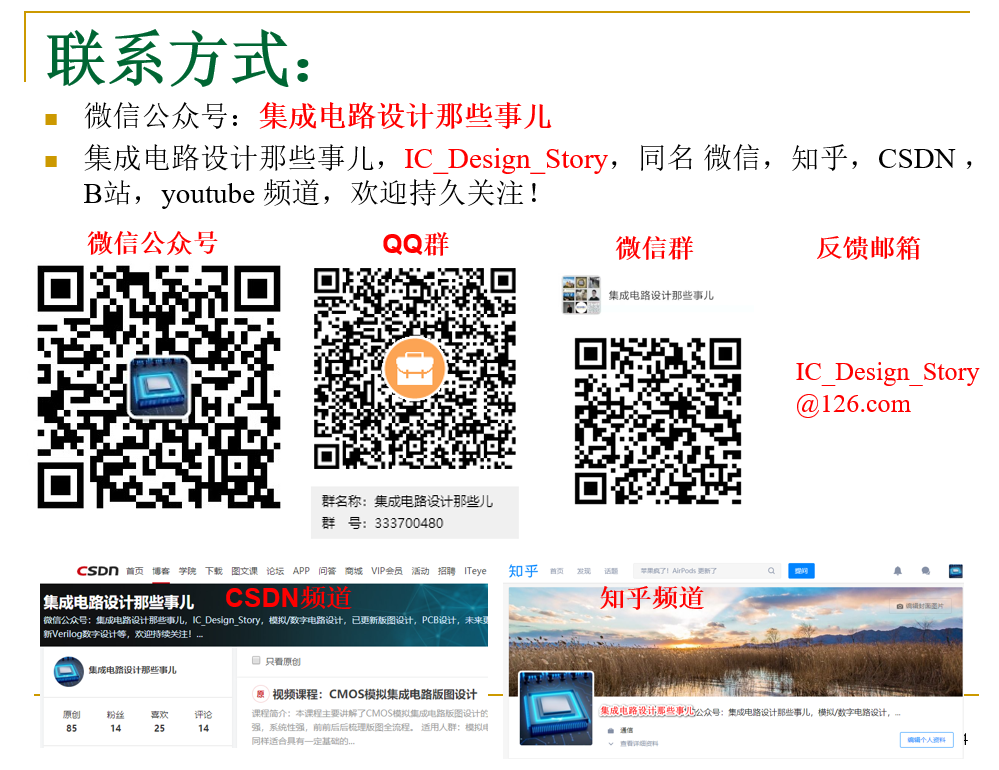Click the WeChat group QR code
The width and height of the screenshot is (999, 770).
tap(658, 421)
